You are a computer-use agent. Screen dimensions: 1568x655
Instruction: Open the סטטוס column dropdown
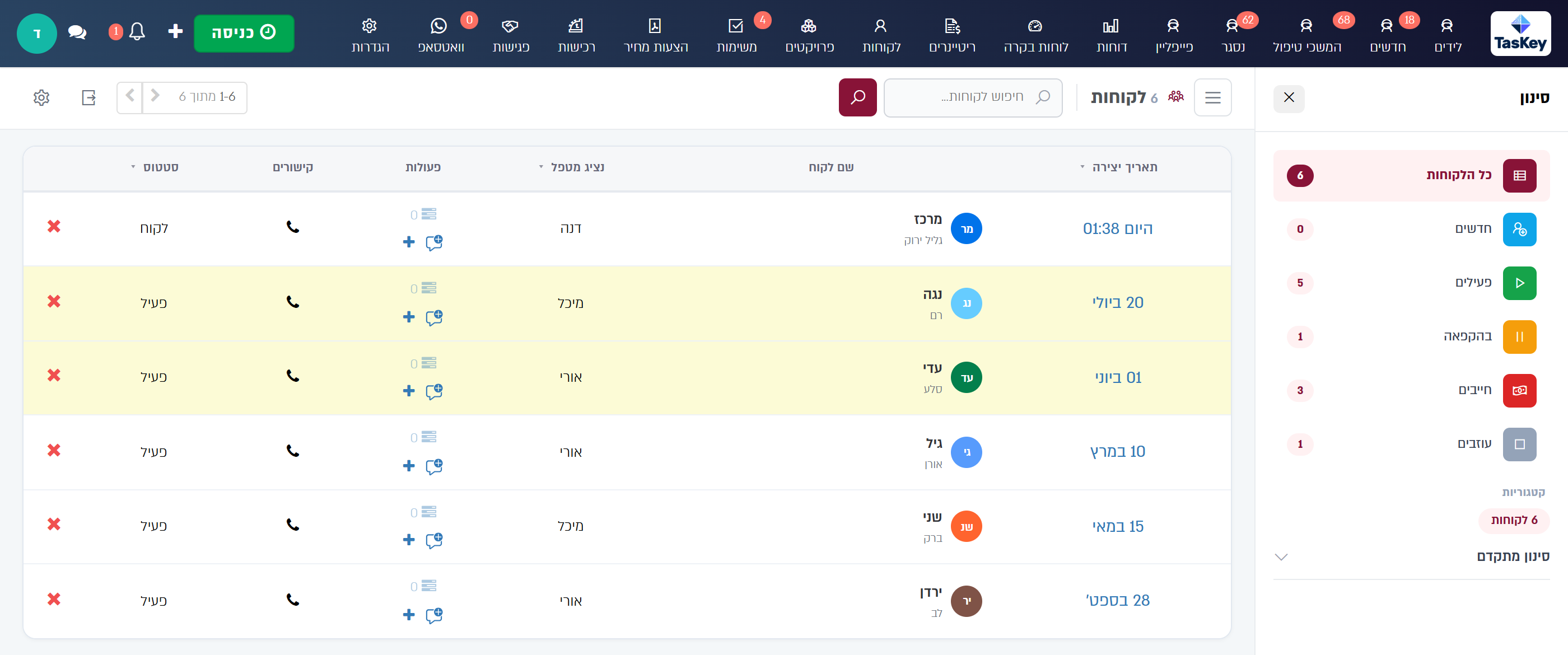pyautogui.click(x=133, y=167)
